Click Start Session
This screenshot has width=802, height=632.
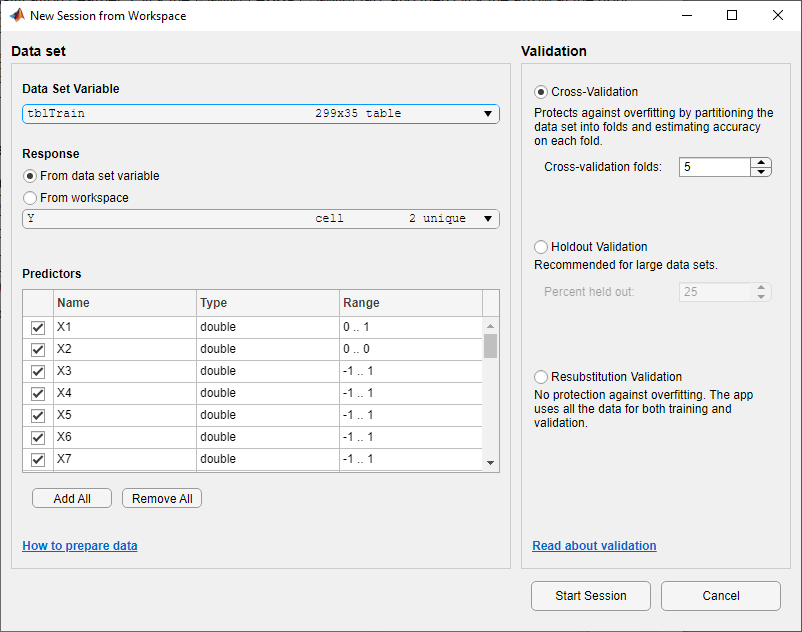click(590, 595)
